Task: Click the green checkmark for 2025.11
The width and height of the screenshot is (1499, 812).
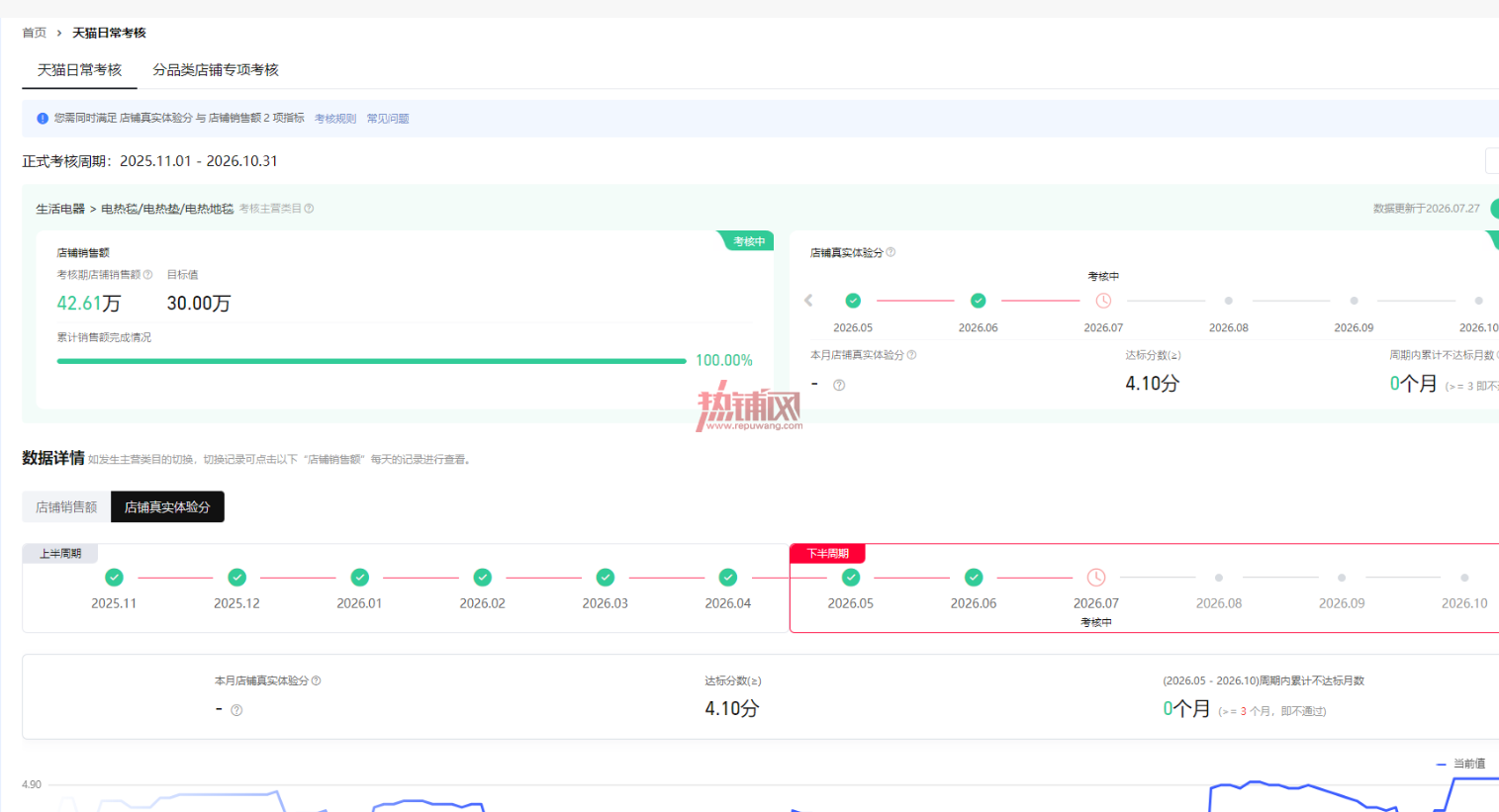Action: pos(115,578)
